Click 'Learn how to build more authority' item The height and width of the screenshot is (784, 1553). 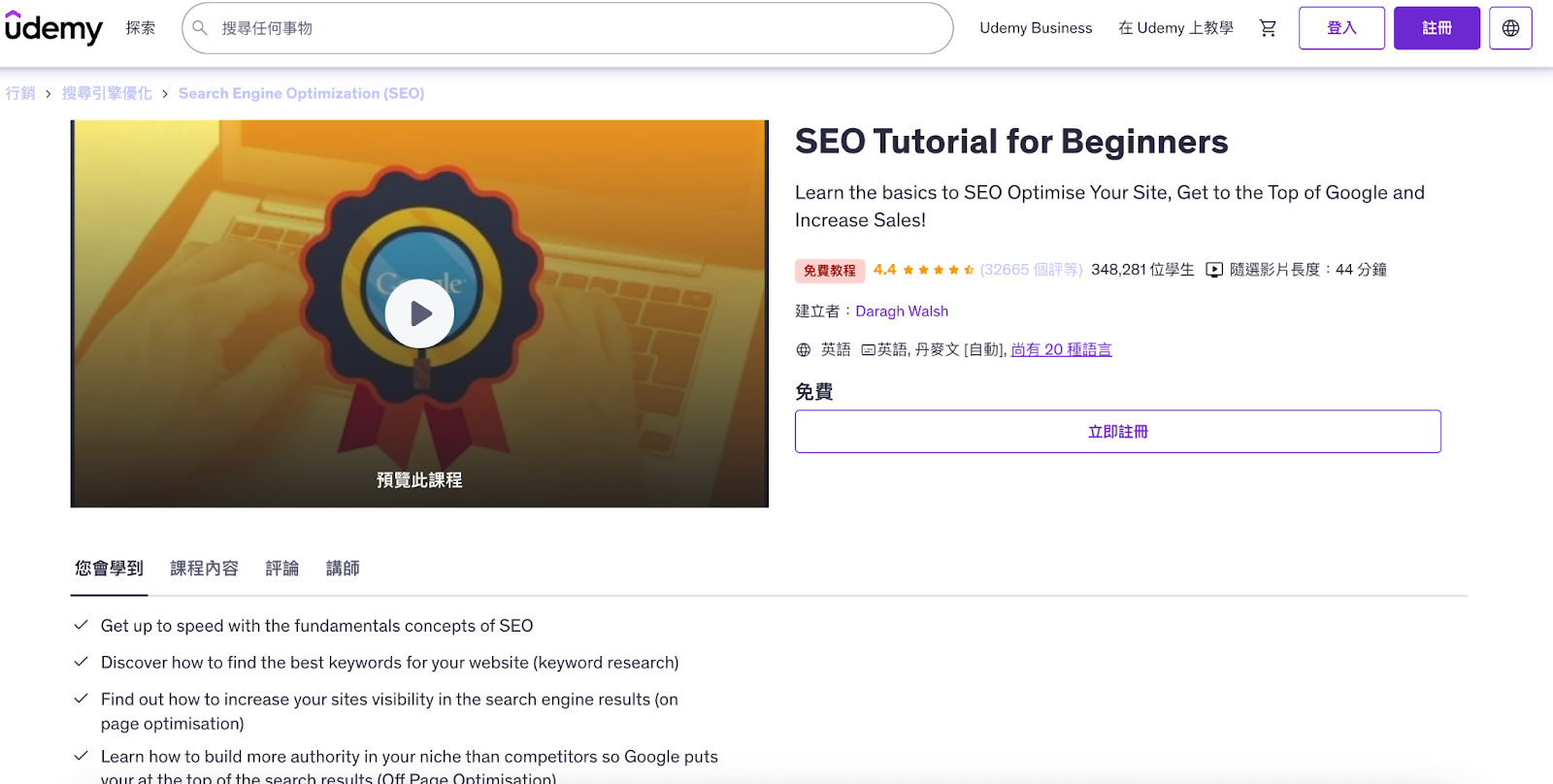tap(409, 767)
